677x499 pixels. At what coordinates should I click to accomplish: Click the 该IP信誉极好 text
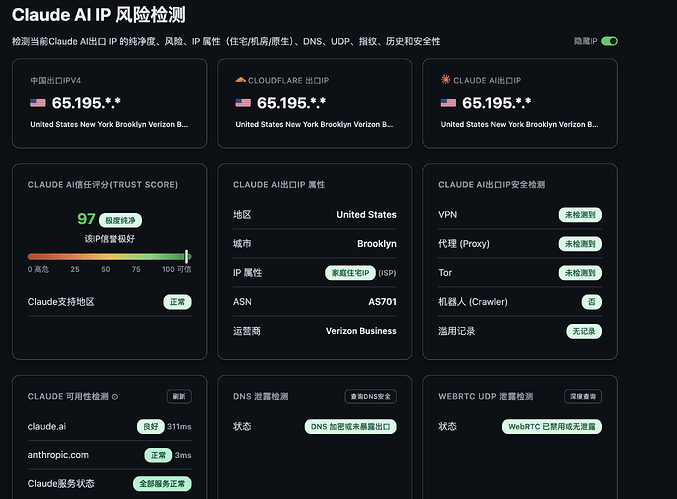tap(110, 239)
